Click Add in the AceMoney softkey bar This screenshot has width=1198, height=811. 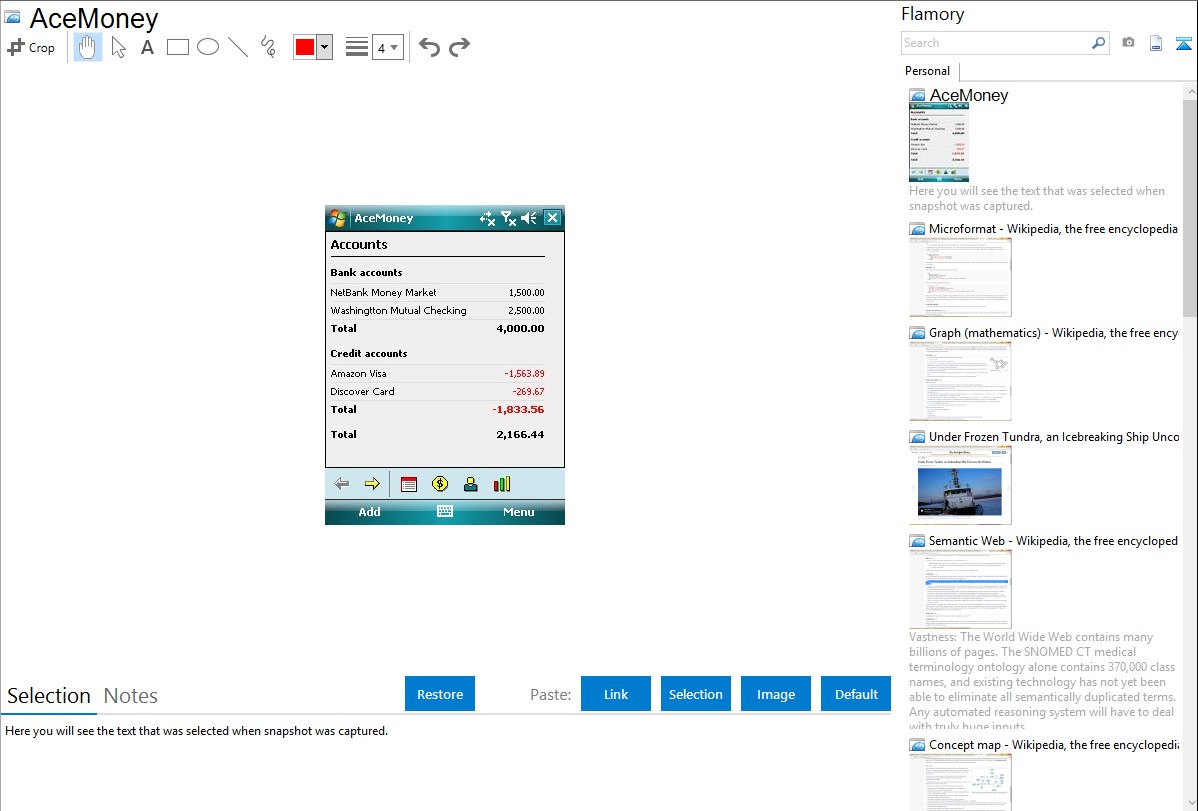(x=369, y=512)
